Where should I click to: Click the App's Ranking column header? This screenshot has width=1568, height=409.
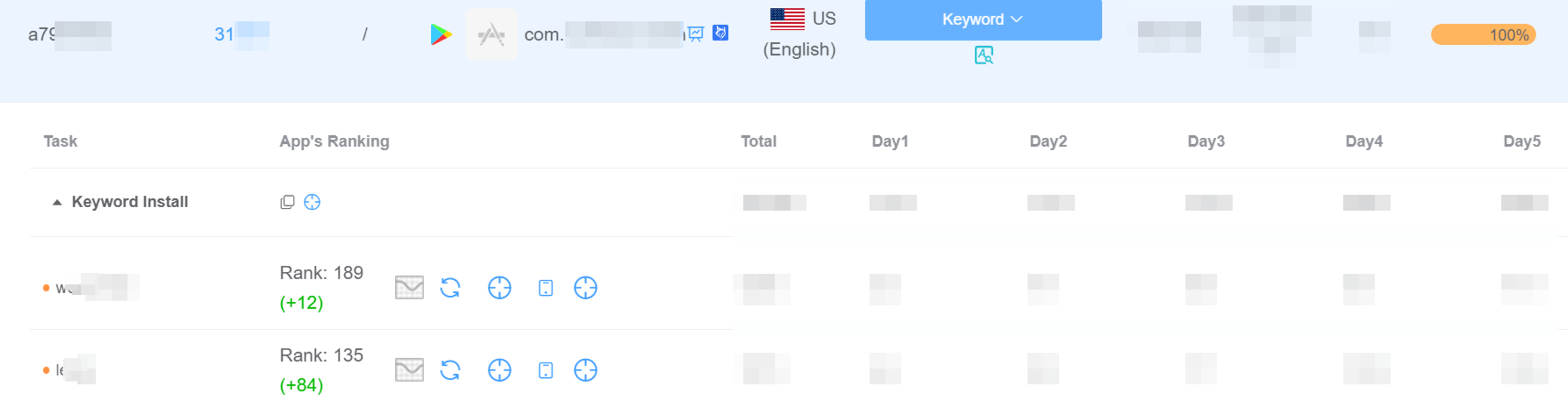pyautogui.click(x=334, y=141)
